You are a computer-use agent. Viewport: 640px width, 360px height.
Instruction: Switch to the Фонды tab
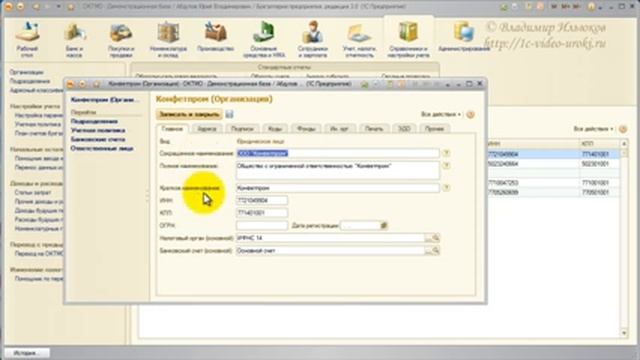tap(306, 129)
